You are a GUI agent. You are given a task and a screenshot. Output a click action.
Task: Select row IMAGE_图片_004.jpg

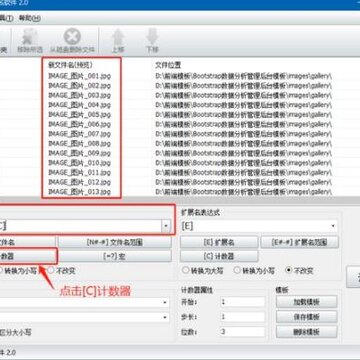click(x=79, y=105)
